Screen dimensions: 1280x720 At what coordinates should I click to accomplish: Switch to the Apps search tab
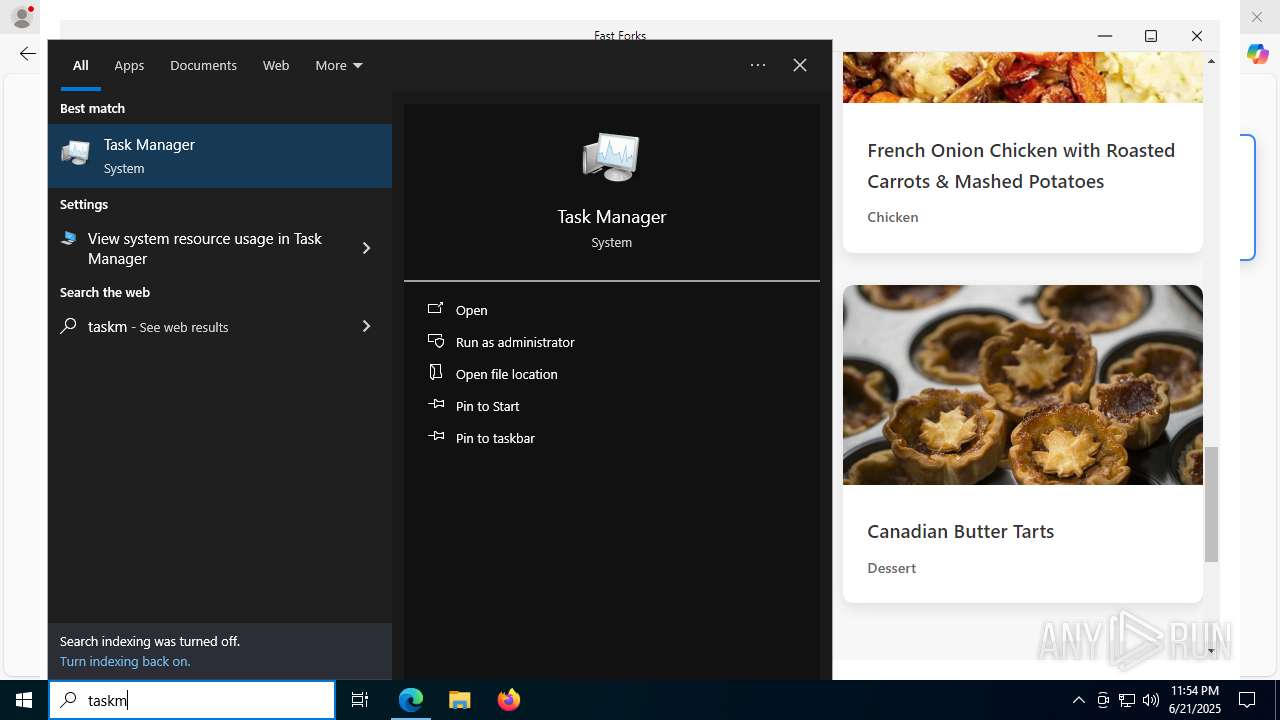[x=129, y=65]
